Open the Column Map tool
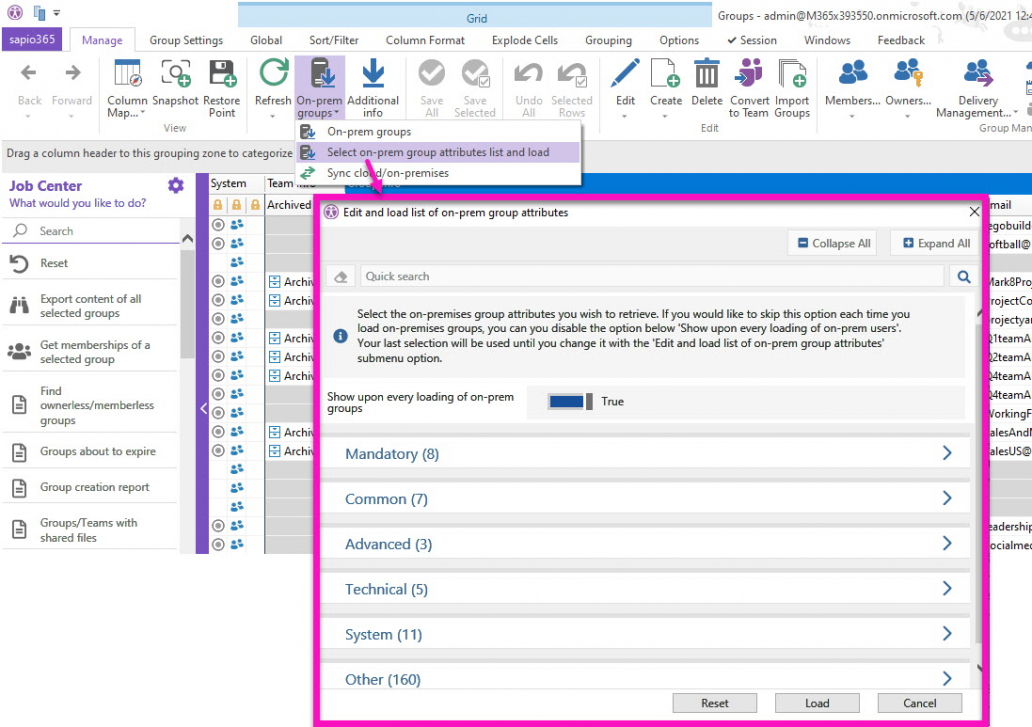 127,88
